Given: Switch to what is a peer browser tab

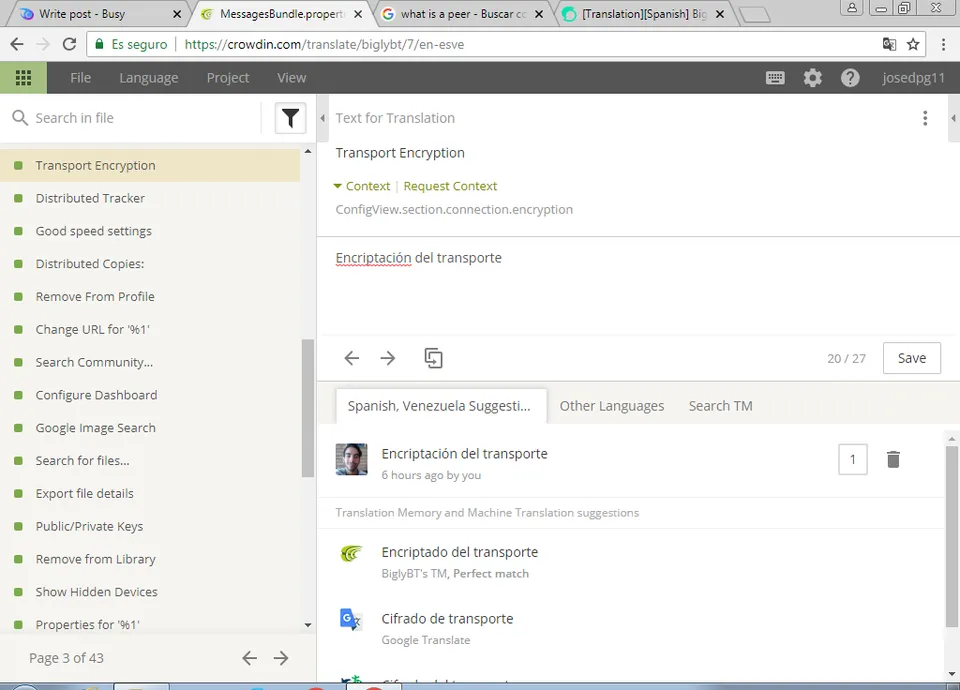Looking at the screenshot, I should pyautogui.click(x=462, y=13).
